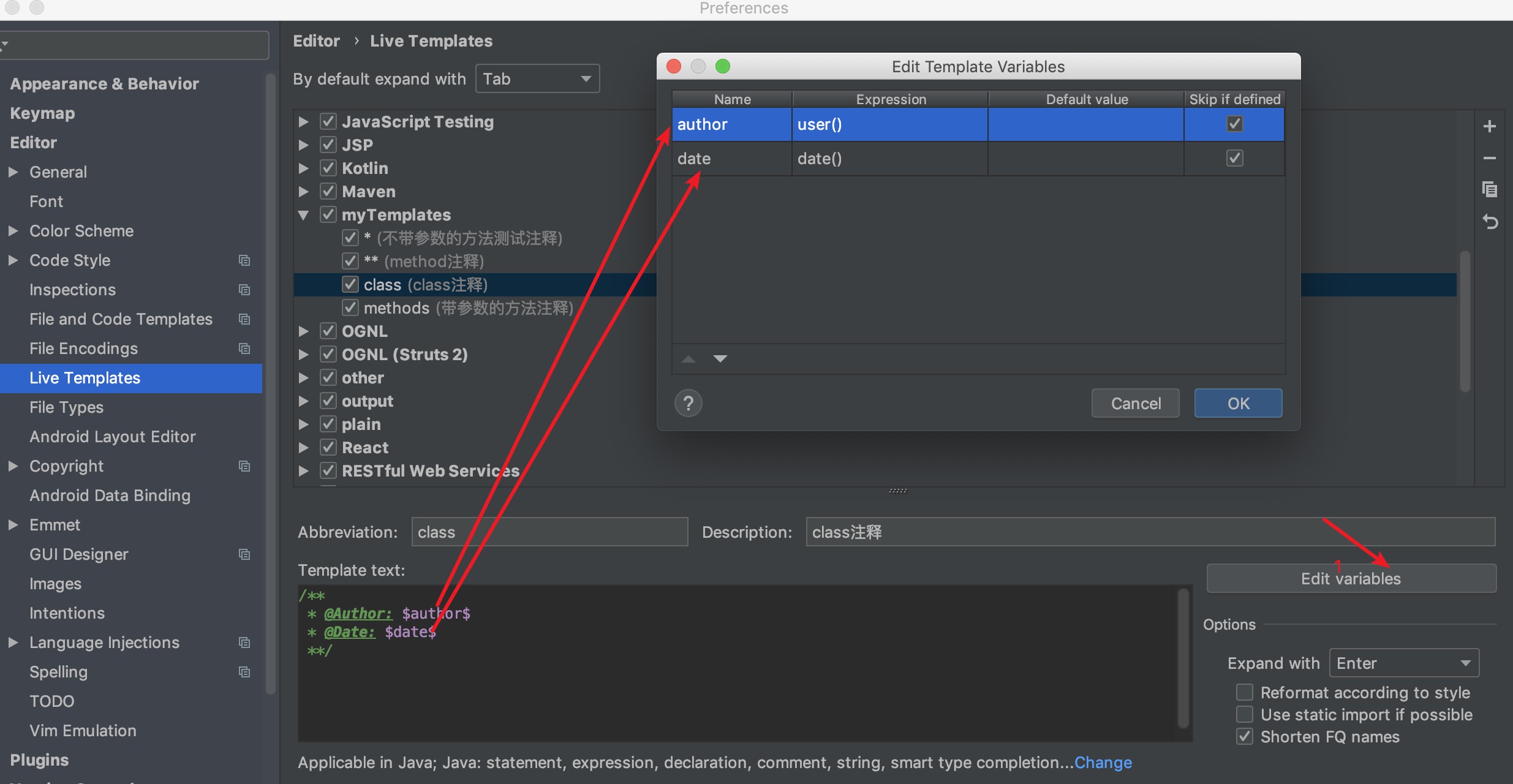
Task: Toggle Shorten FQ names checkbox
Action: [1244, 736]
